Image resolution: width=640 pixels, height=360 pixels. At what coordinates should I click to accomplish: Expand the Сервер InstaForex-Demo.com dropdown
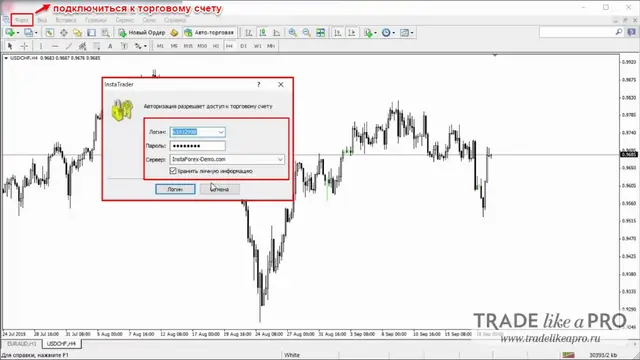(280, 159)
